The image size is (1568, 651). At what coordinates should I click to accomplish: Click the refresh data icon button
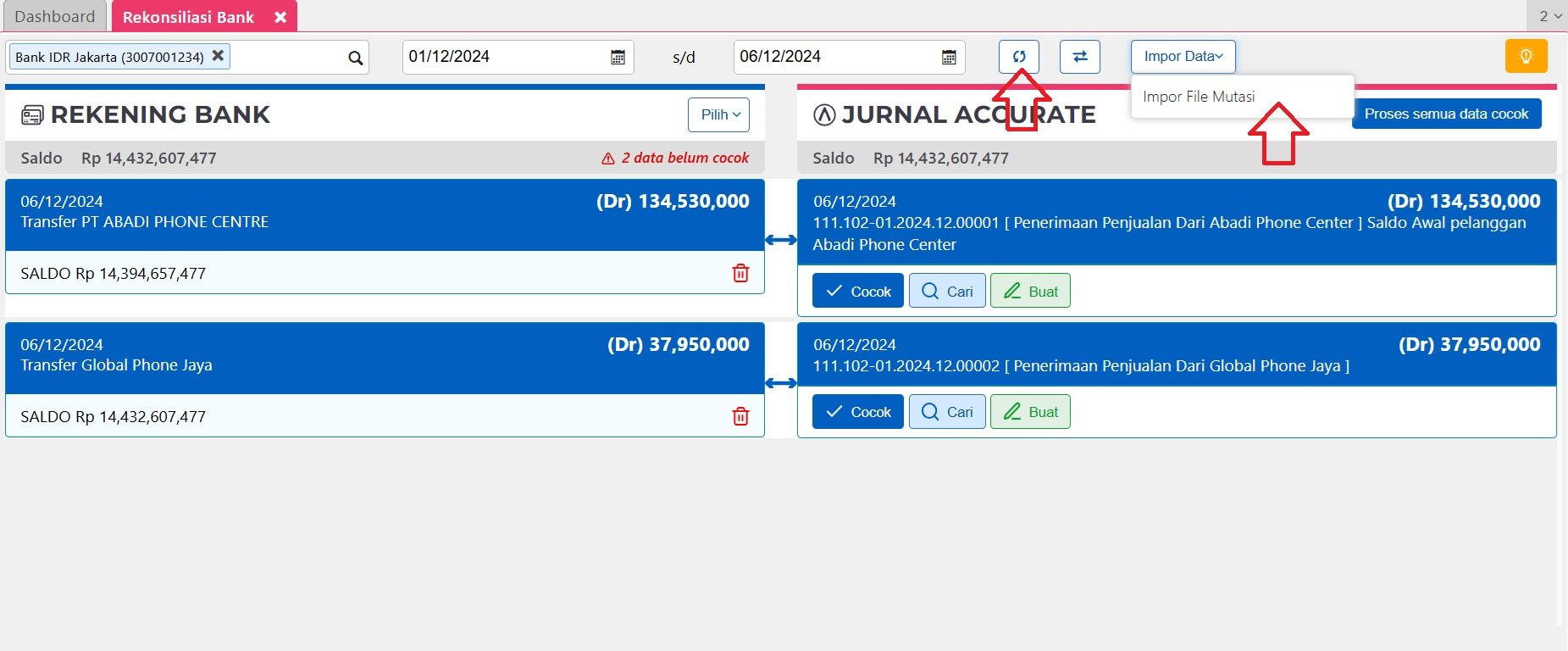(1018, 57)
